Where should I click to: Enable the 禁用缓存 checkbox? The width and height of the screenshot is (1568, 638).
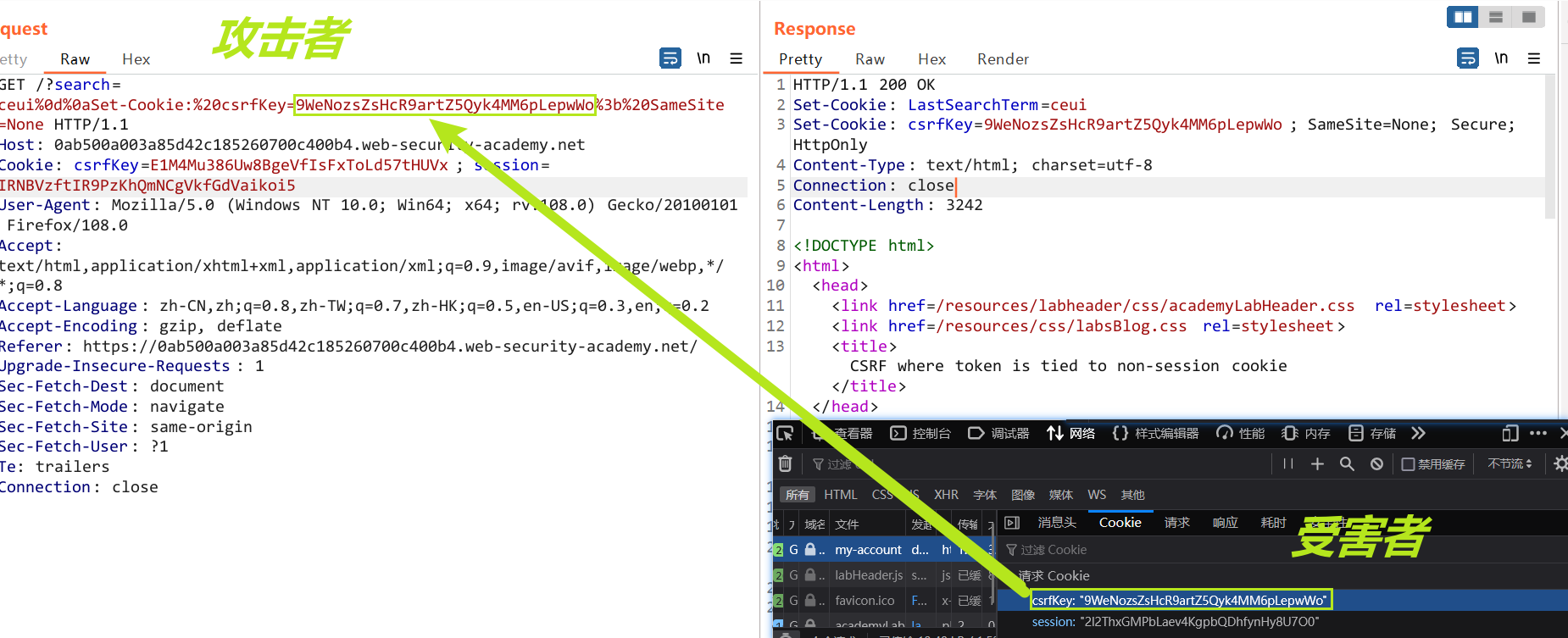[x=1408, y=464]
